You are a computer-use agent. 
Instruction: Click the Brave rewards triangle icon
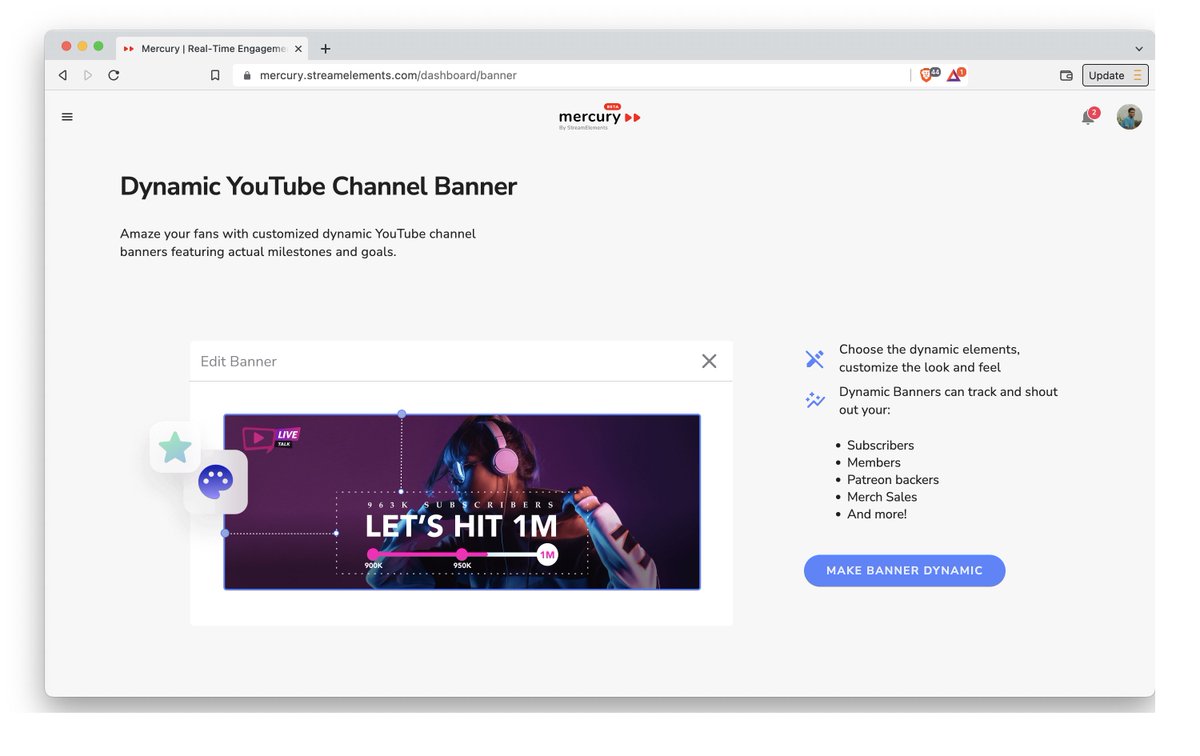(x=955, y=75)
